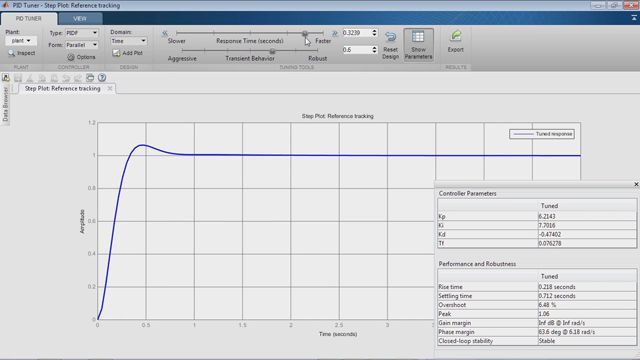Click the Cut scissors icon
The width and height of the screenshot is (640, 360).
click(30, 78)
